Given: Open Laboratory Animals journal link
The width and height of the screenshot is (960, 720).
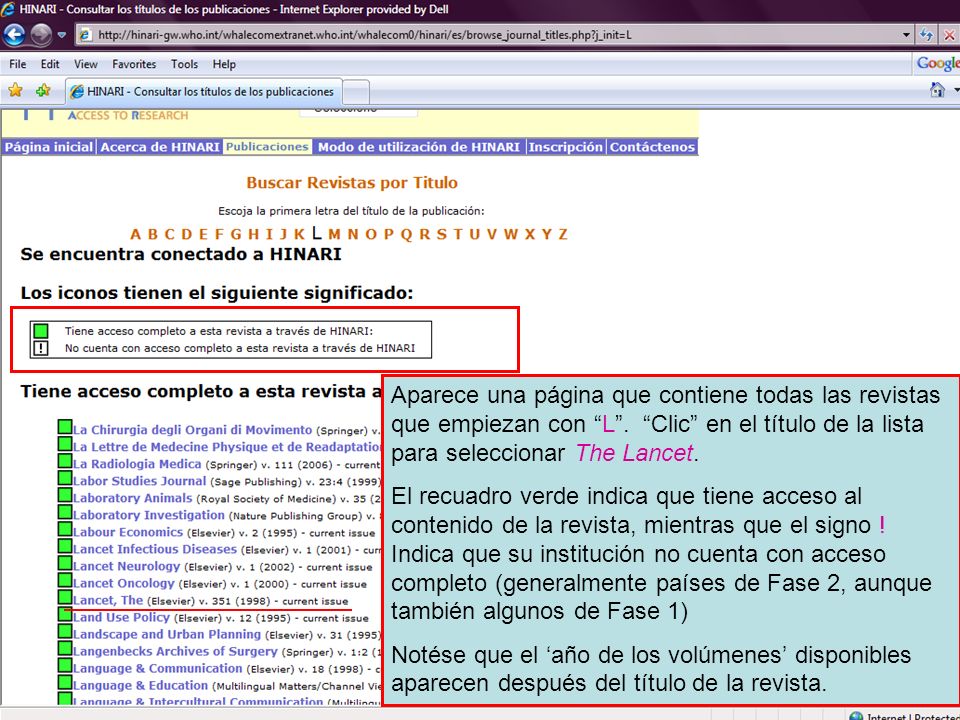Looking at the screenshot, I should tap(132, 498).
